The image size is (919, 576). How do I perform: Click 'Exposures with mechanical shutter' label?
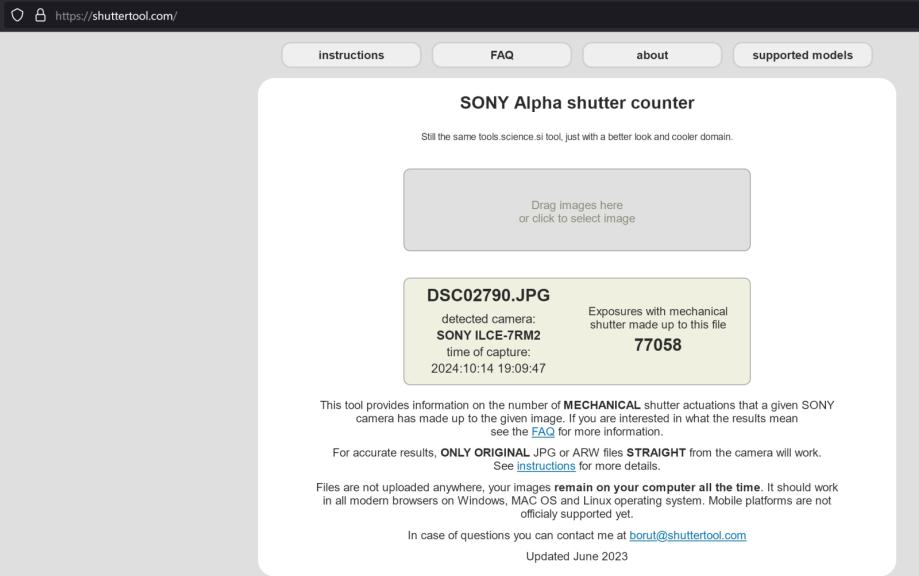click(658, 318)
